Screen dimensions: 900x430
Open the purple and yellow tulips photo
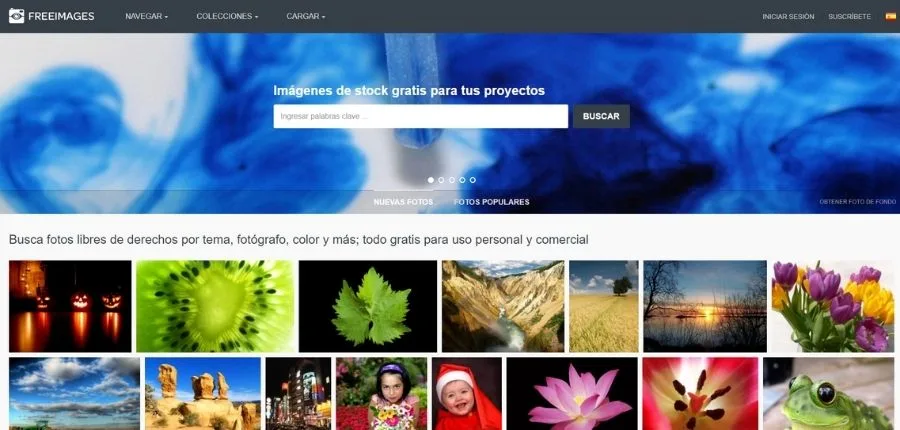tap(832, 306)
